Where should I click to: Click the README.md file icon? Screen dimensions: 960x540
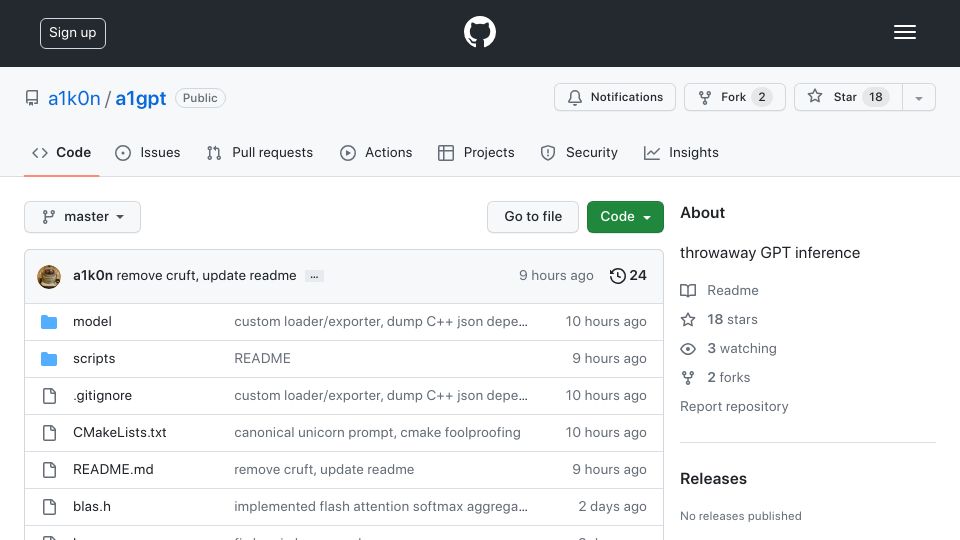49,470
